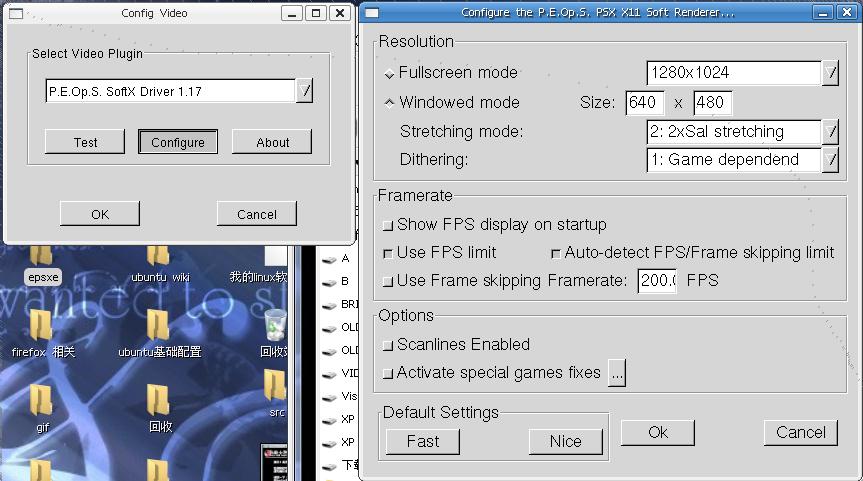Open the epsxe folder on the desktop
The height and width of the screenshot is (481, 863).
click(42, 264)
